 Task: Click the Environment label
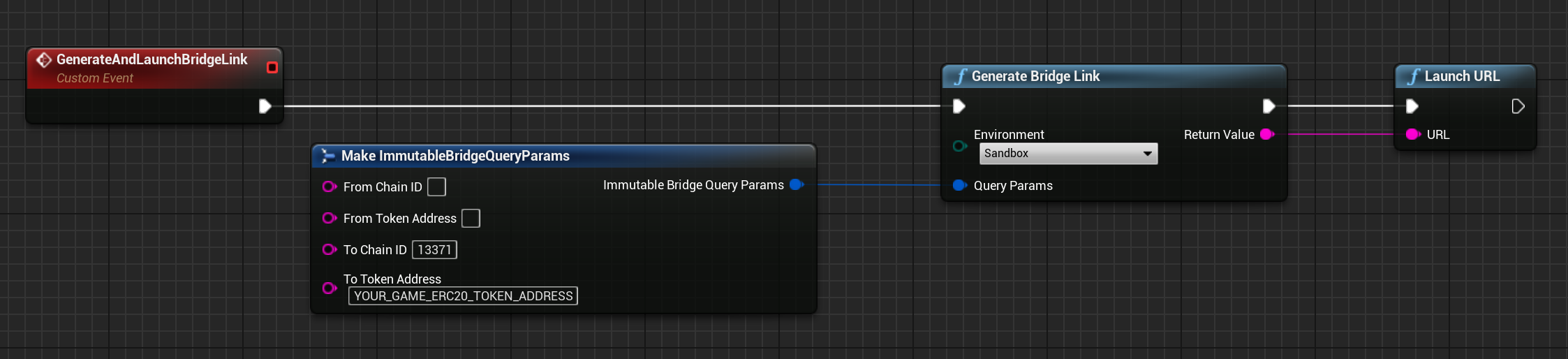[1009, 134]
